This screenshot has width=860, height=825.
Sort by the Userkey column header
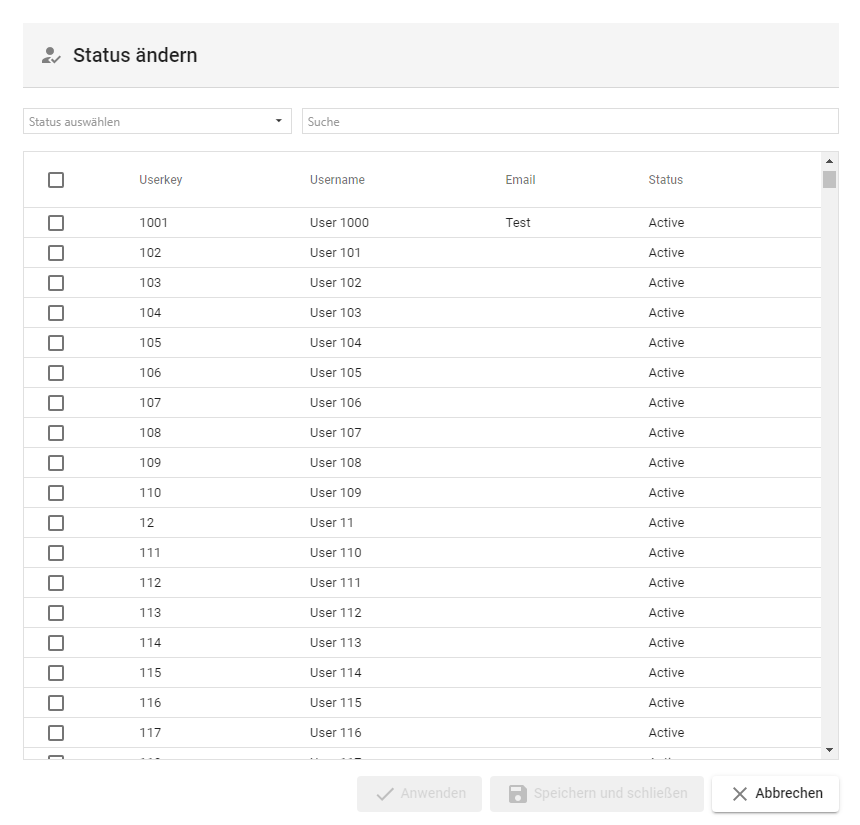point(160,180)
